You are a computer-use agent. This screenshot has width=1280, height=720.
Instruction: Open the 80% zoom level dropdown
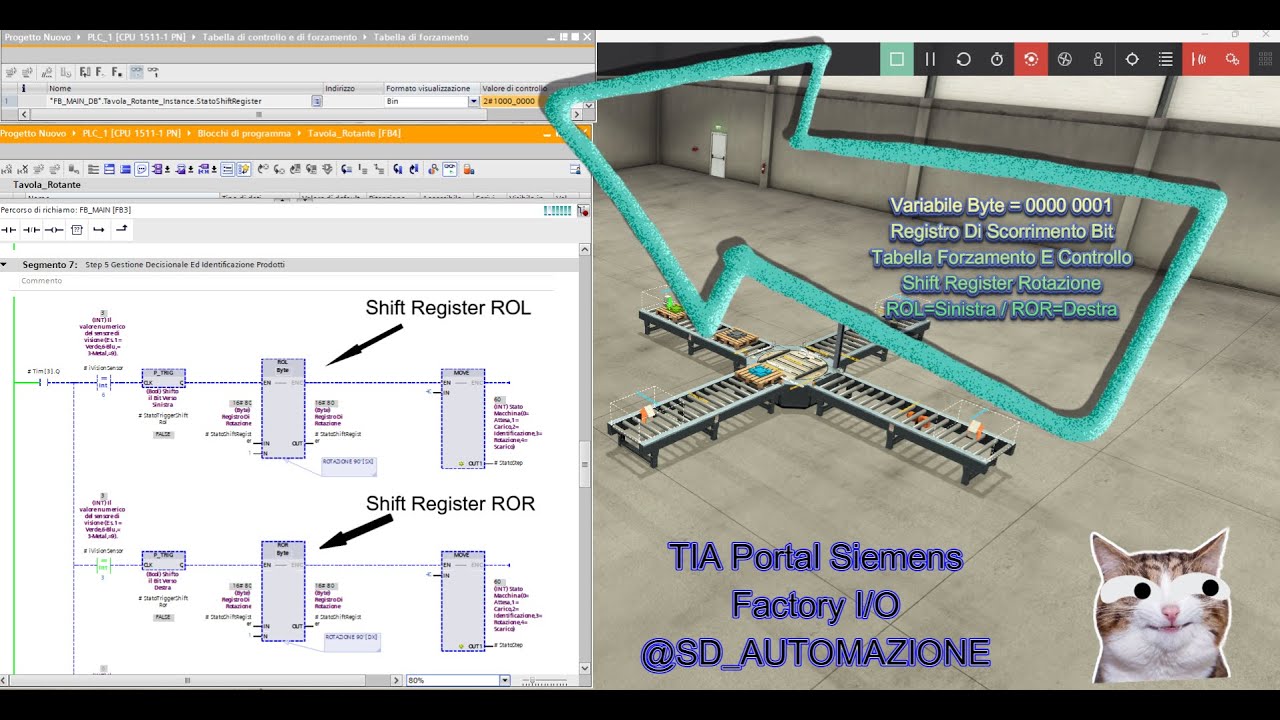pyautogui.click(x=505, y=680)
